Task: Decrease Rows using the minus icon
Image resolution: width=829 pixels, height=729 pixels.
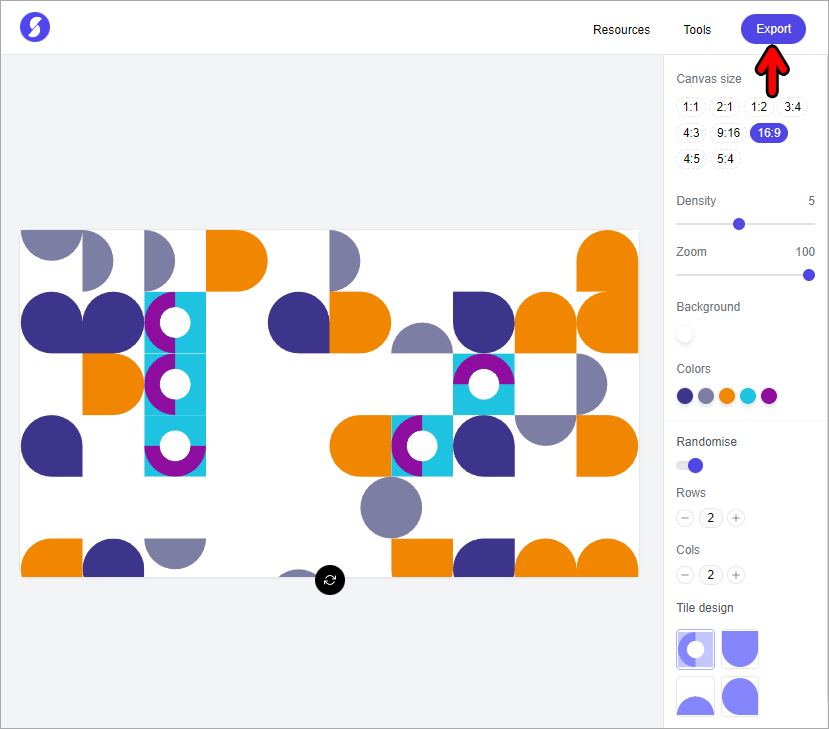Action: pyautogui.click(x=685, y=518)
